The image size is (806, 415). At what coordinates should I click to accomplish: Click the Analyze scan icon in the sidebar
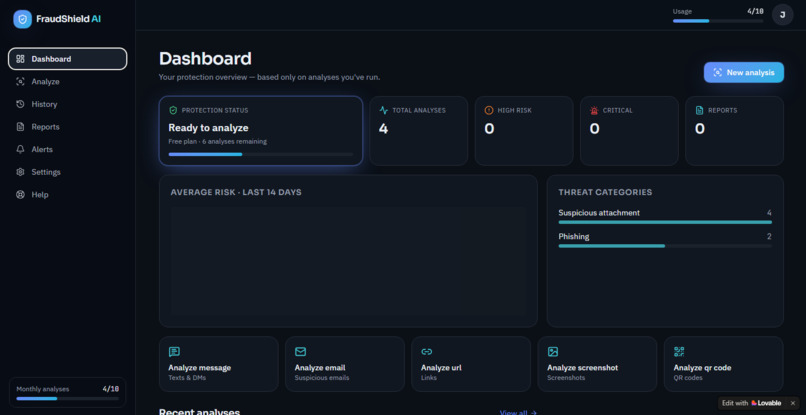coord(21,81)
